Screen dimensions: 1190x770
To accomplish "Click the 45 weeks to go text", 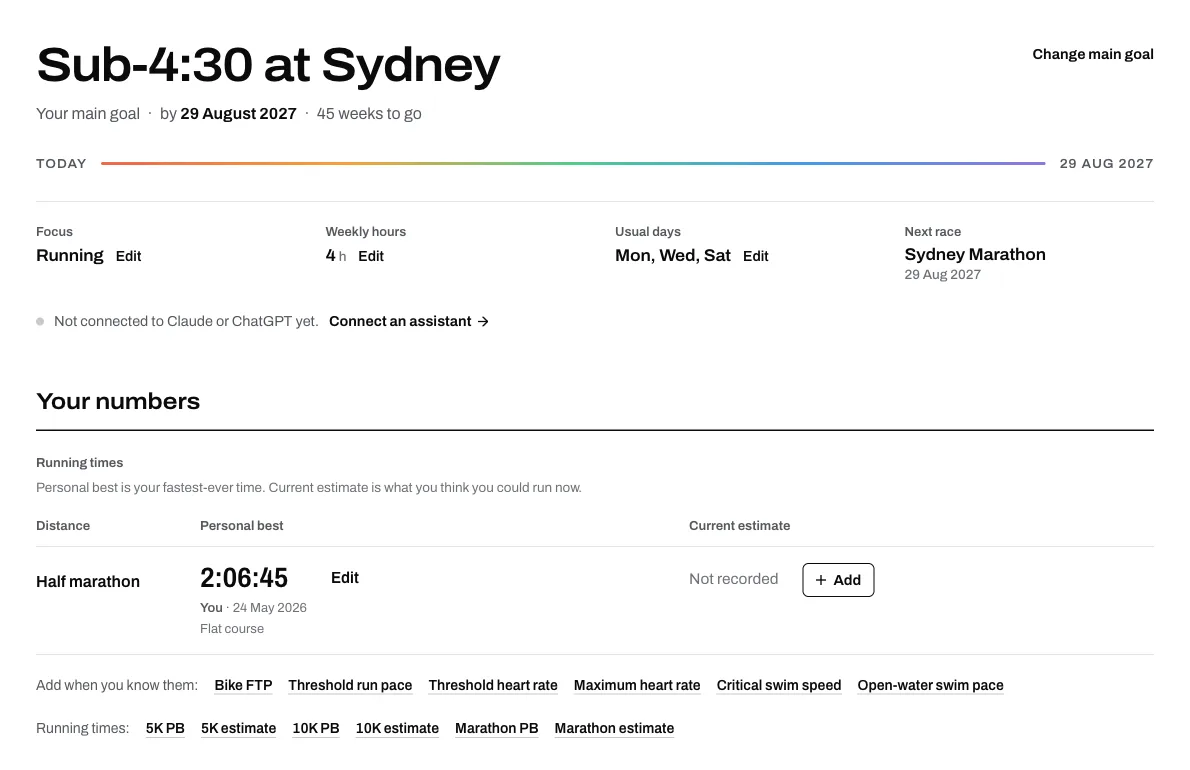I will pyautogui.click(x=369, y=114).
